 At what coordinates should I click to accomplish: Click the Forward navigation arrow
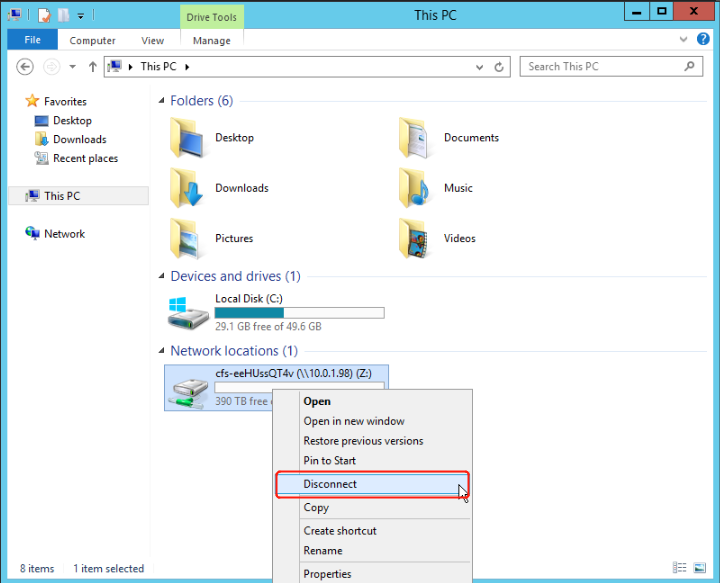(x=51, y=67)
